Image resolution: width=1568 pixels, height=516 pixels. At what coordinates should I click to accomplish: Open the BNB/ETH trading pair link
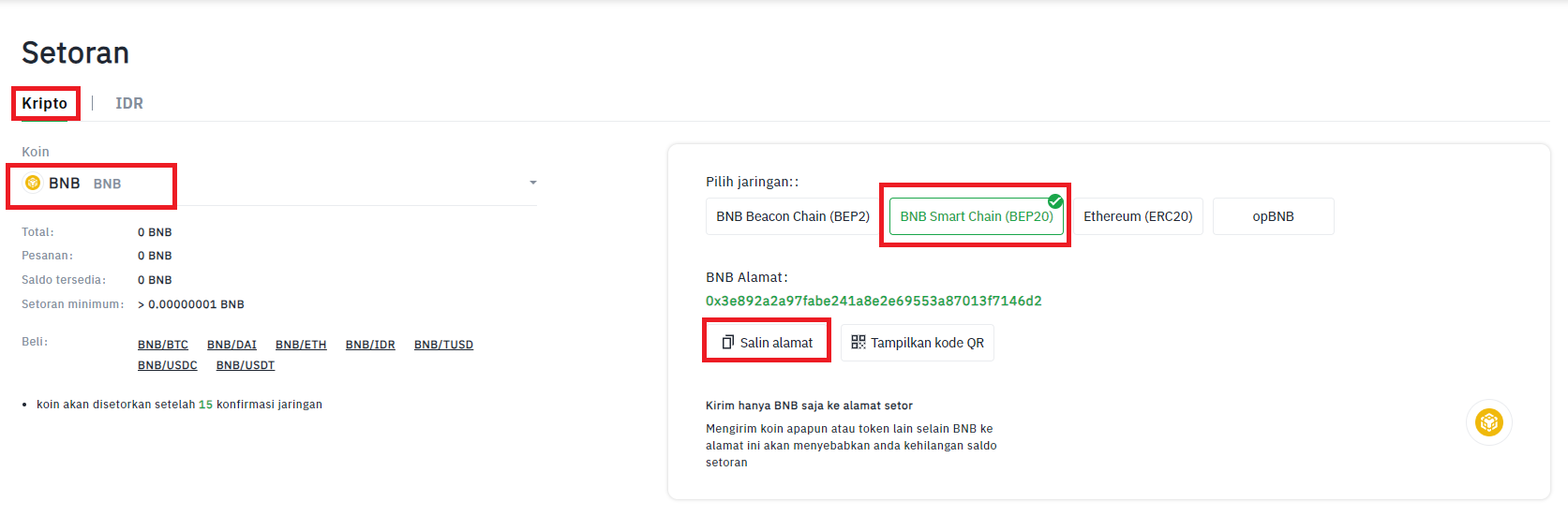(x=301, y=345)
